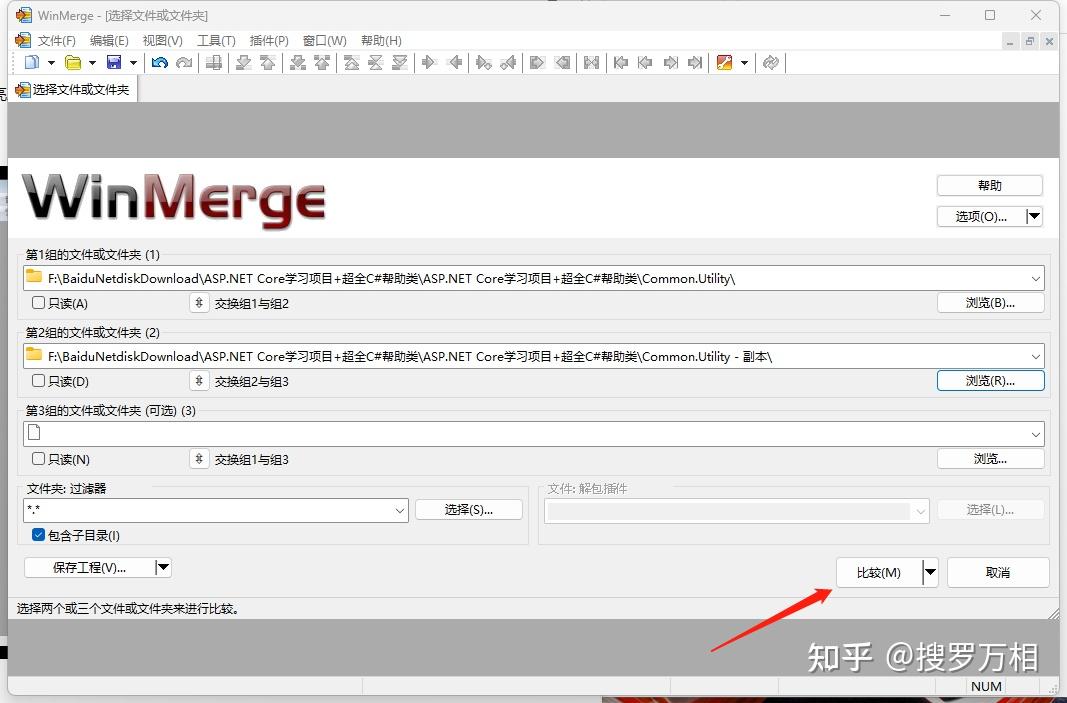Click the swap icon for 交换组2与组3
The width and height of the screenshot is (1067, 703).
point(198,381)
